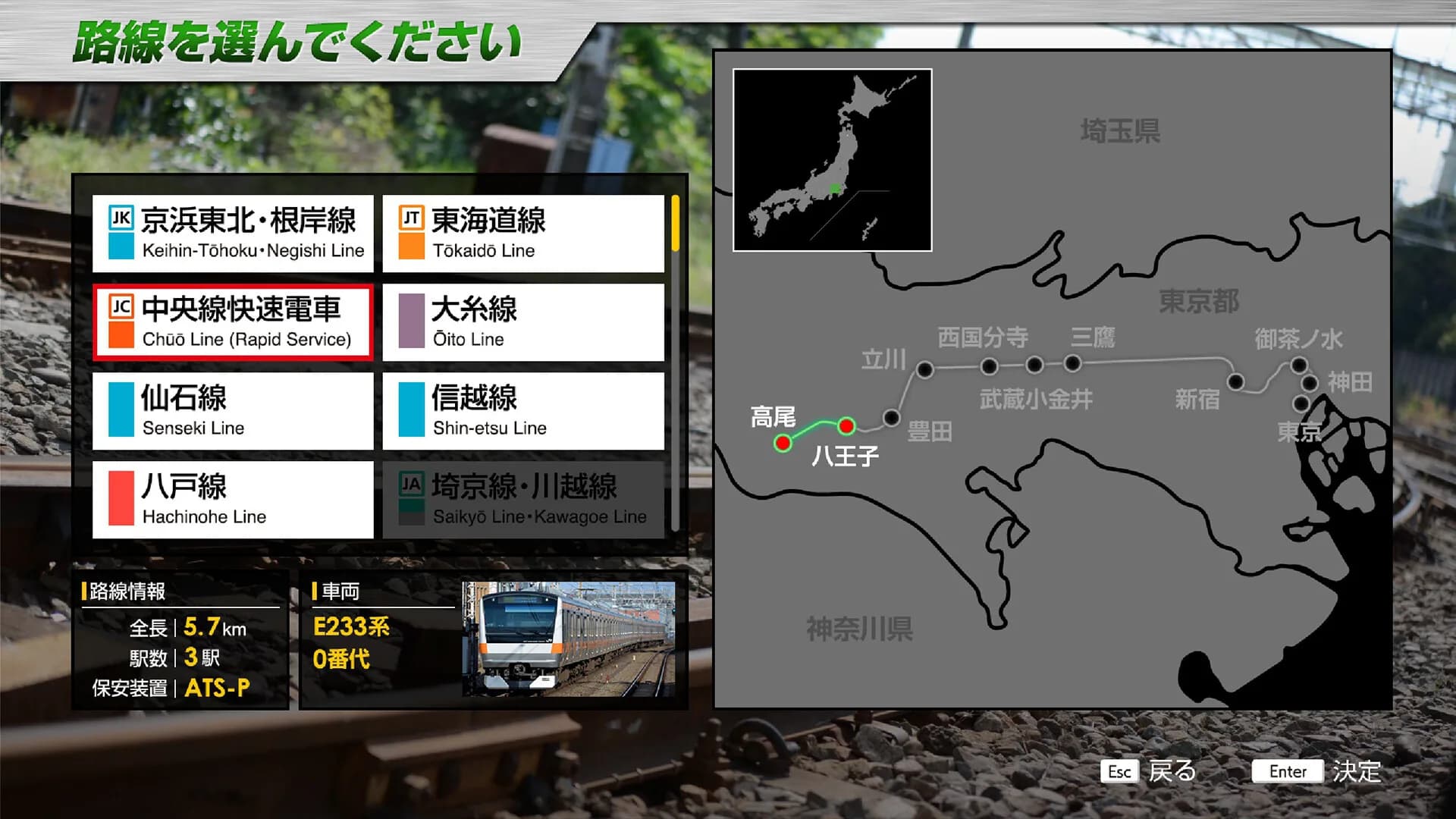Click the 神奈川県 prefecture label
This screenshot has height=819, width=1456.
coord(859,629)
